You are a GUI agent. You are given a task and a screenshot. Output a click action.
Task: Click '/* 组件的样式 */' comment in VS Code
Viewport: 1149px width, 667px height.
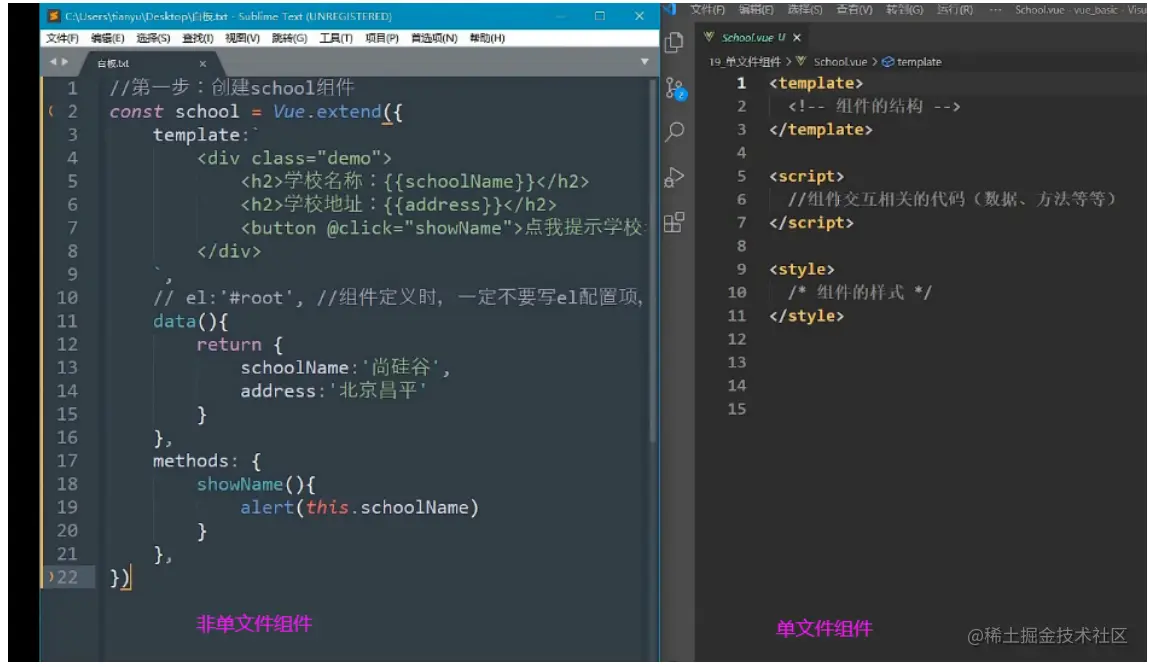pos(860,293)
